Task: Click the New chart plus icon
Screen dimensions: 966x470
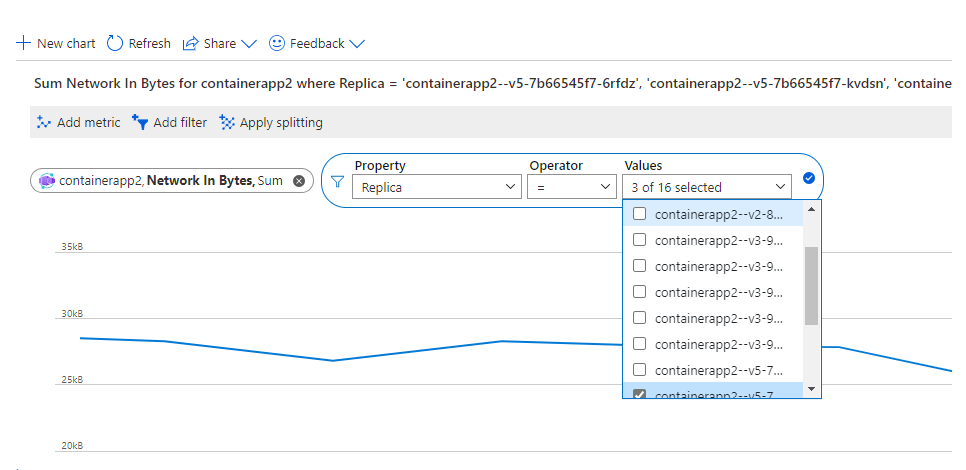Action: tap(24, 44)
